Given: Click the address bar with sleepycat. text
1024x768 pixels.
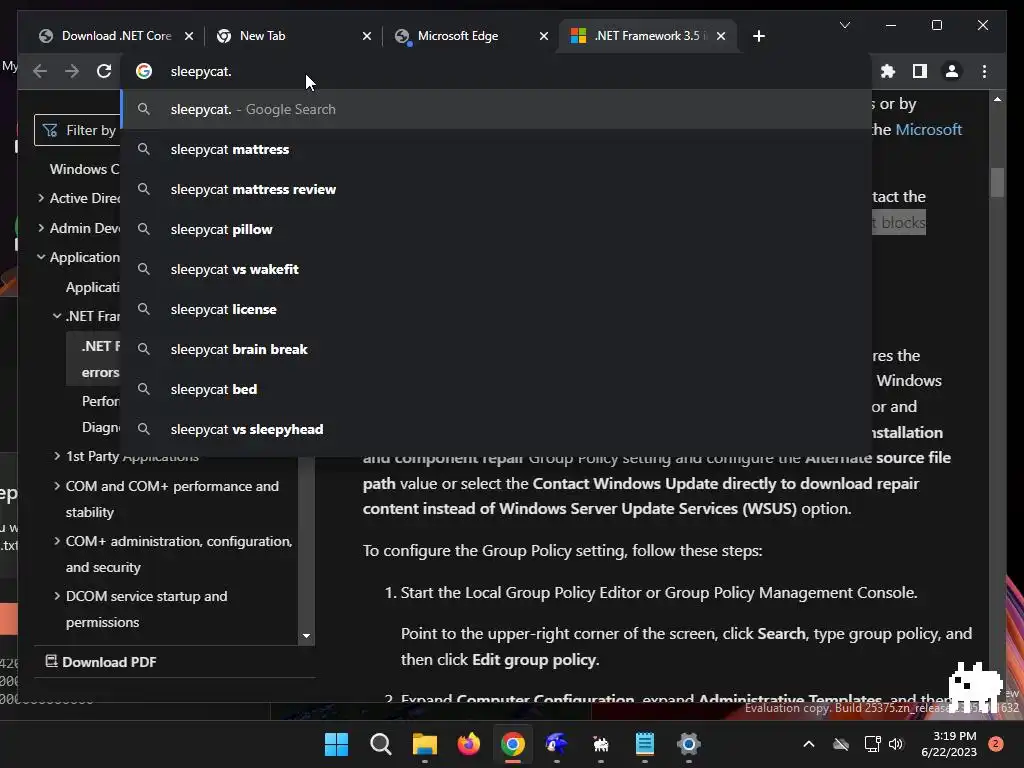Looking at the screenshot, I should coord(496,71).
